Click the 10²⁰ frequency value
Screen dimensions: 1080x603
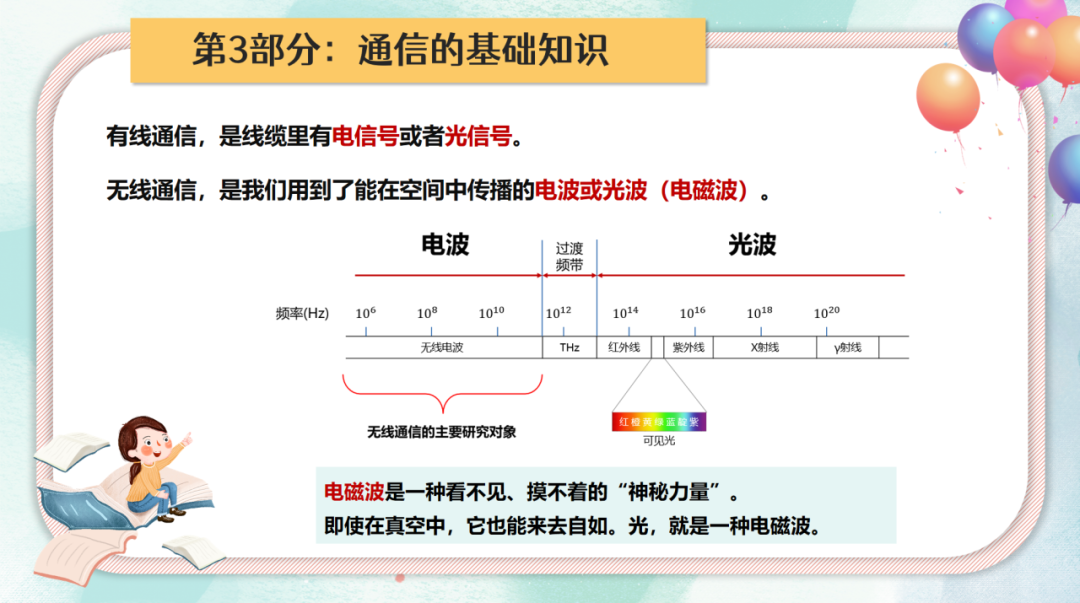827,313
